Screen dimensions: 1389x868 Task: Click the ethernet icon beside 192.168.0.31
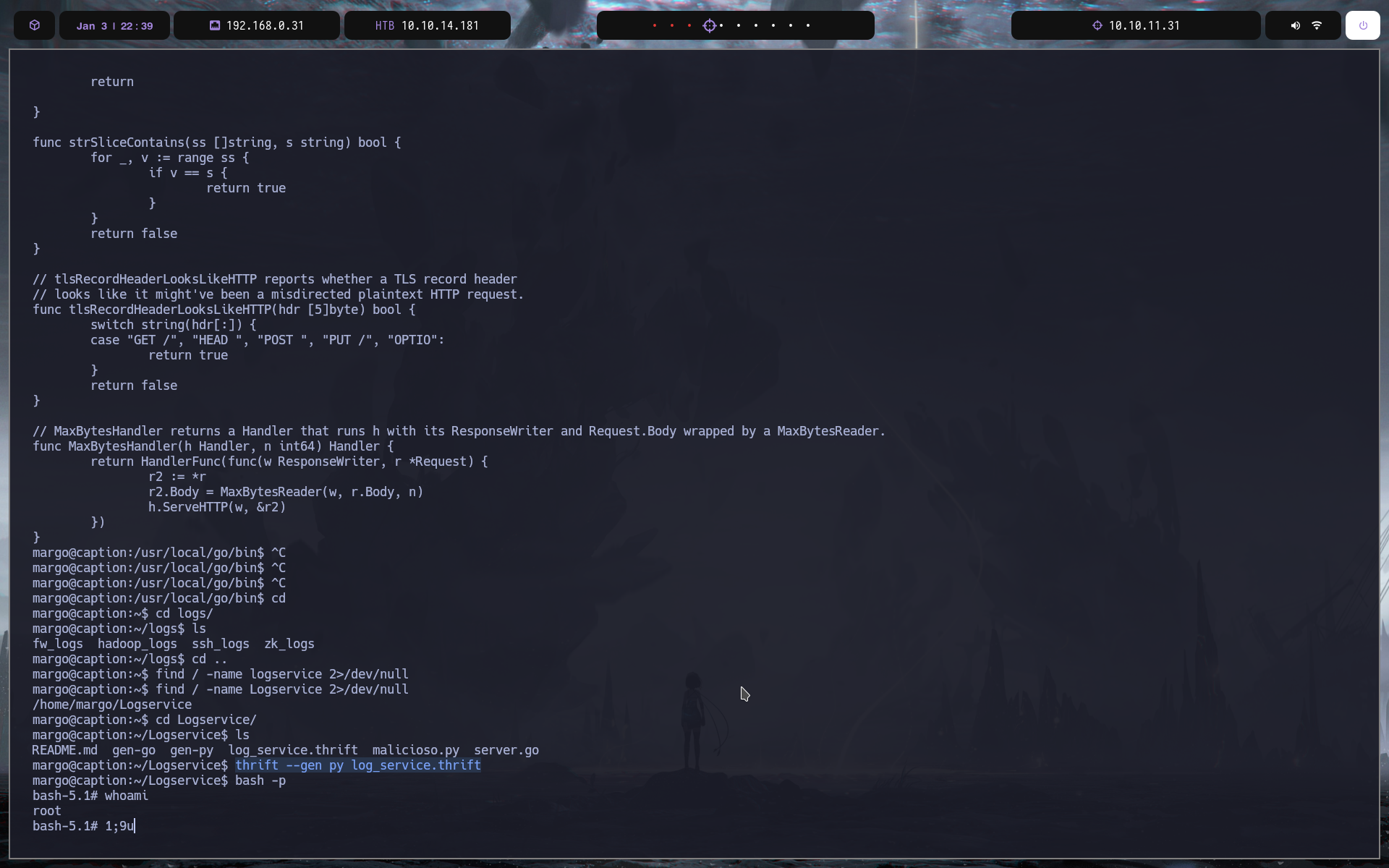pos(214,25)
